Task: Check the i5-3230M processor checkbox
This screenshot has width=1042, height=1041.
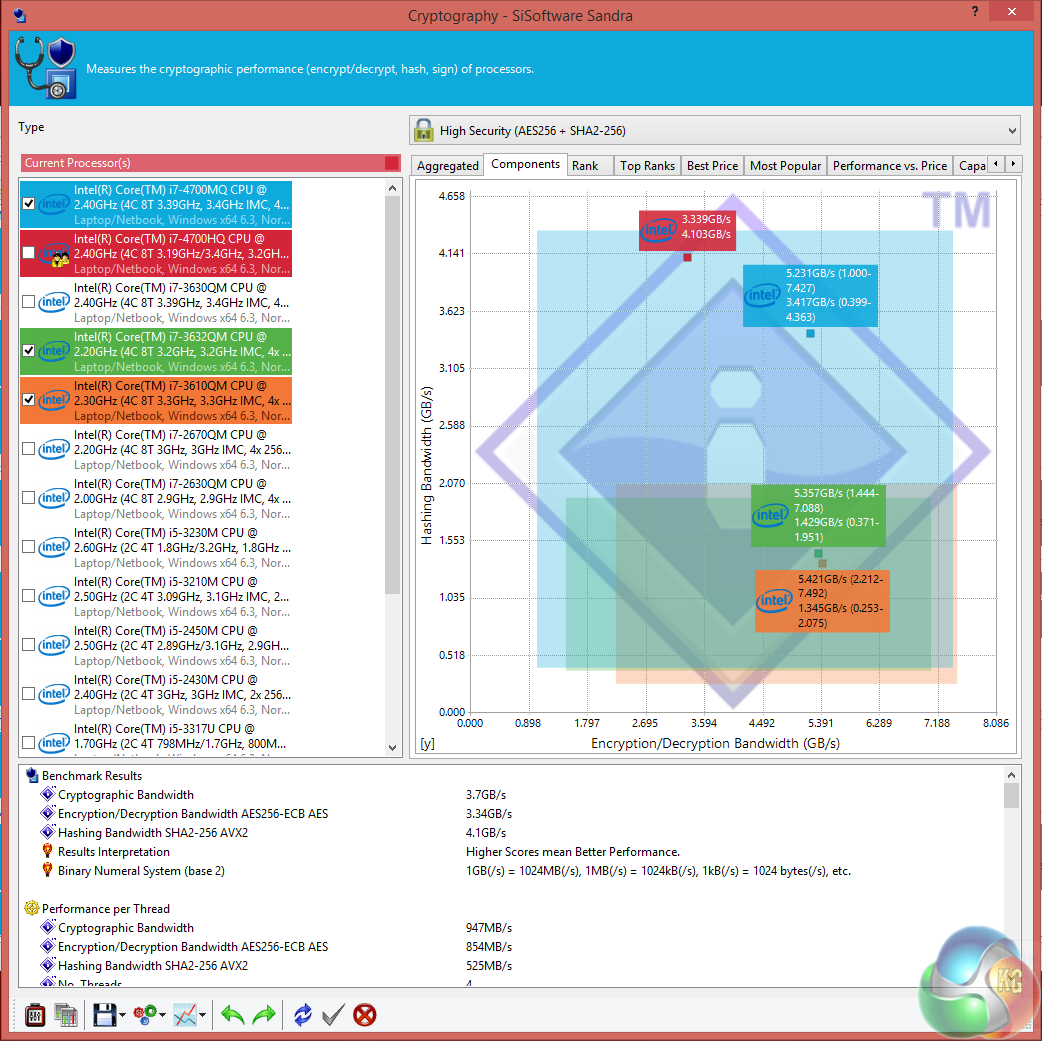Action: click(x=29, y=546)
